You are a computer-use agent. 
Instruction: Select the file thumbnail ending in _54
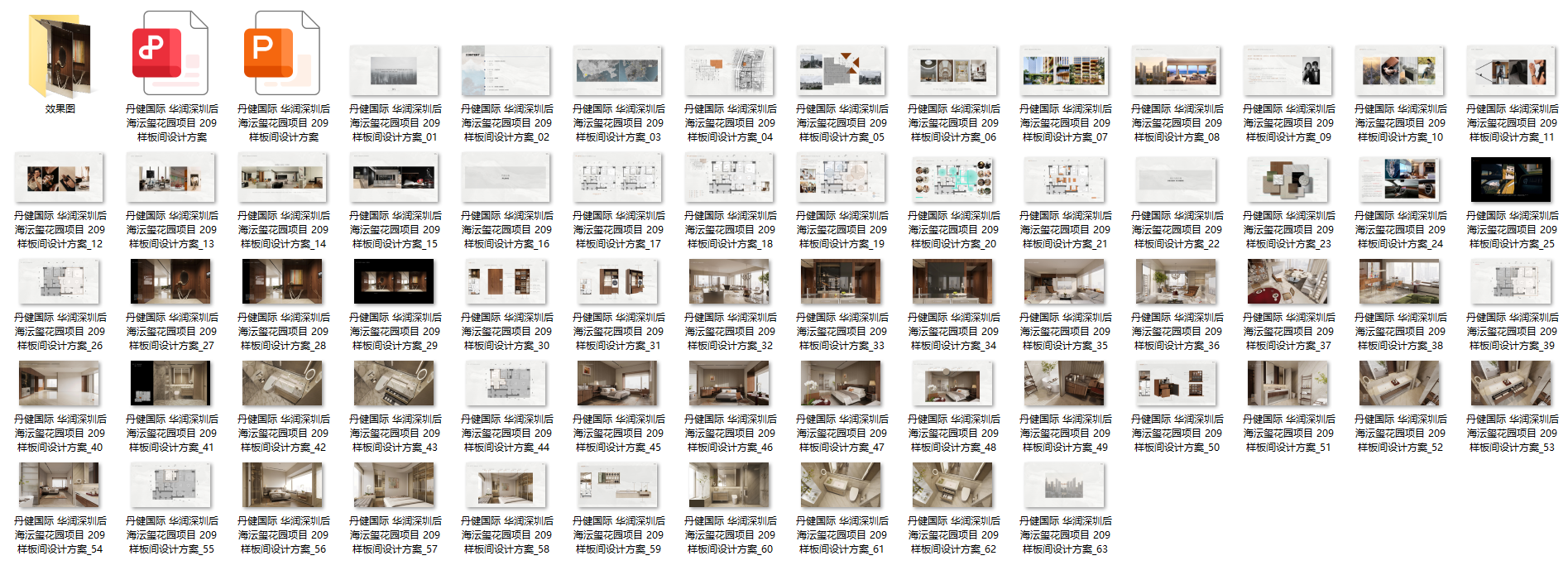pos(59,485)
